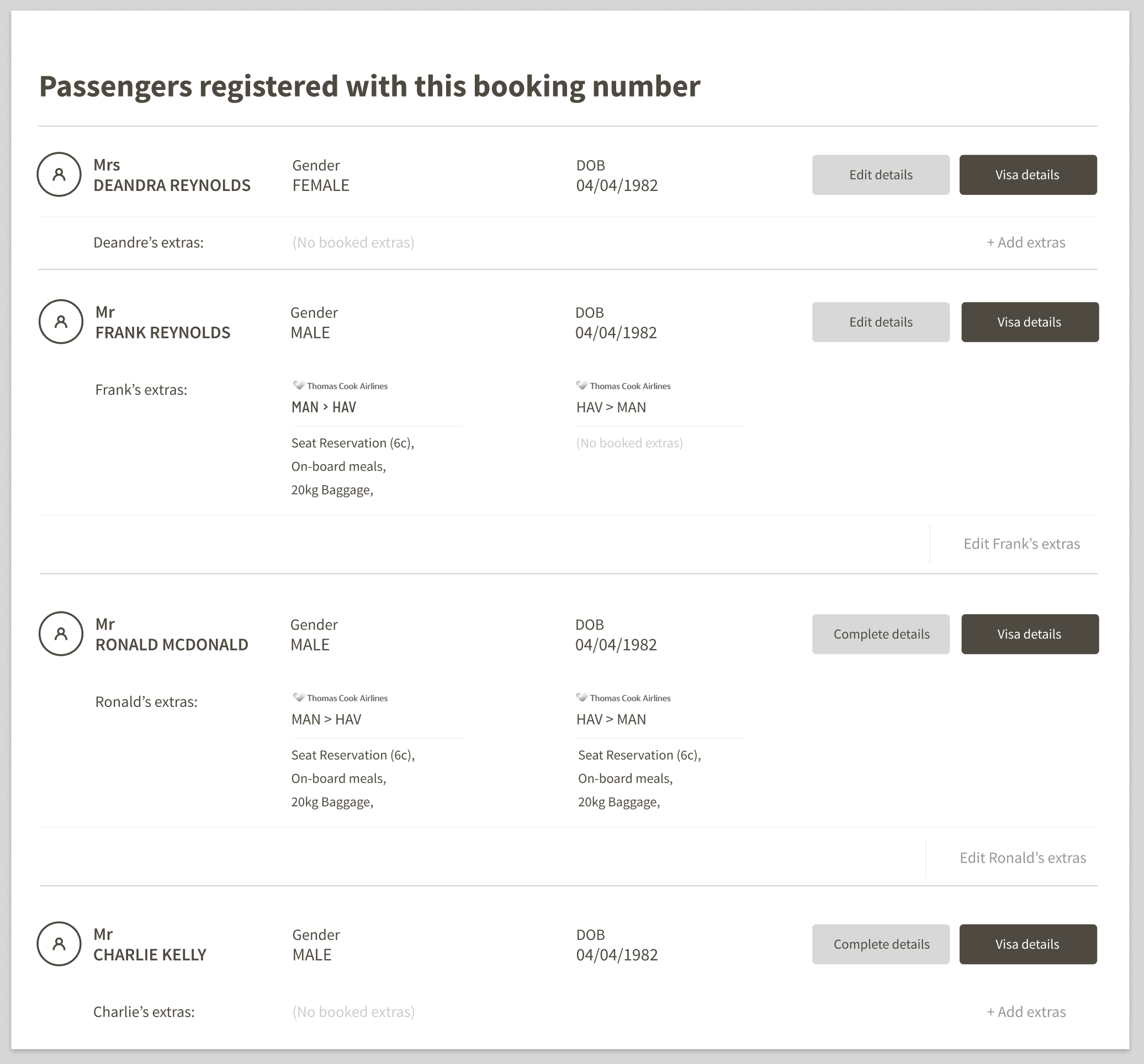Open Visa details for Charlie Kelly

[x=1028, y=944]
